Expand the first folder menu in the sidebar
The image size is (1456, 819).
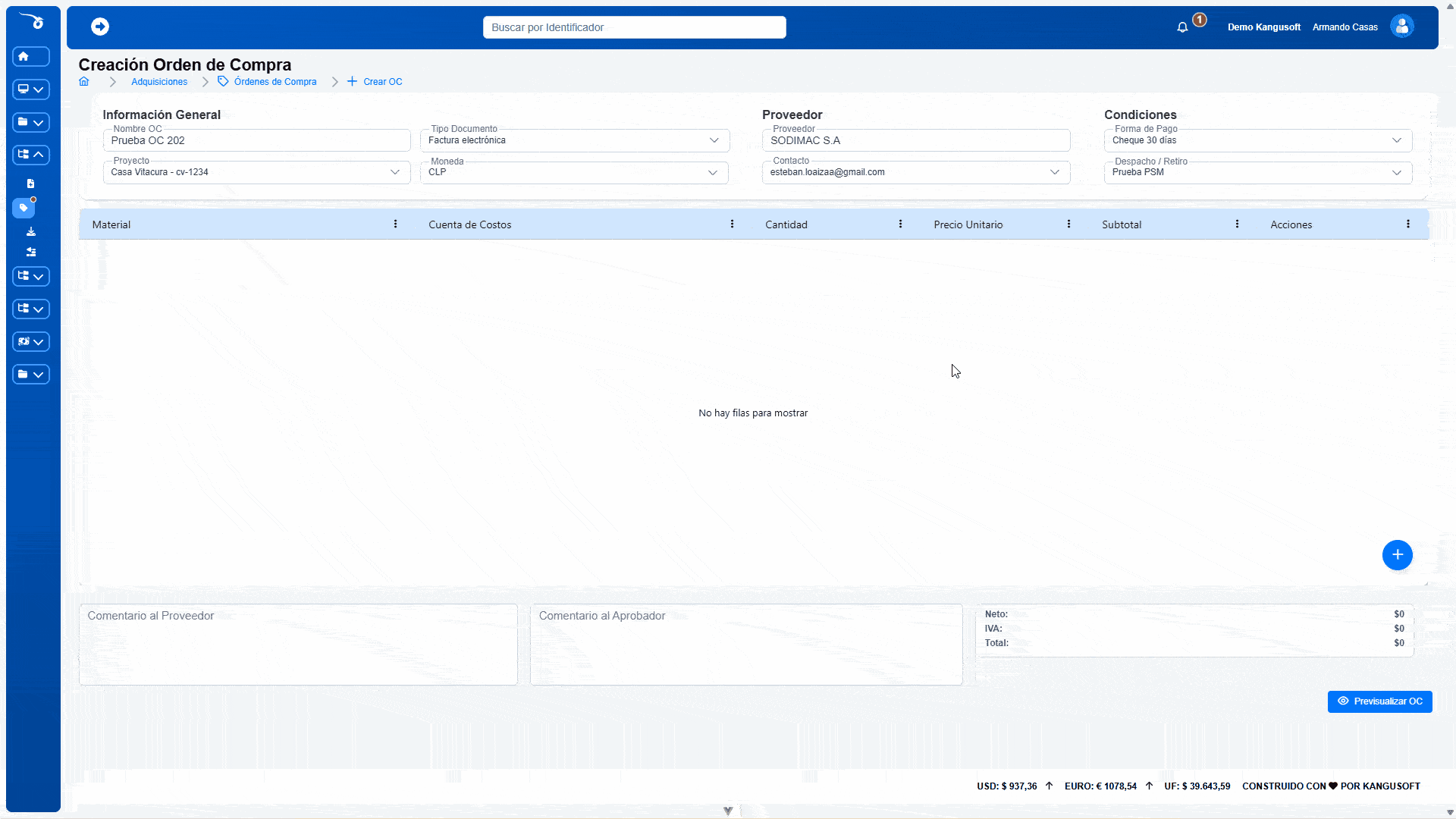pos(31,122)
